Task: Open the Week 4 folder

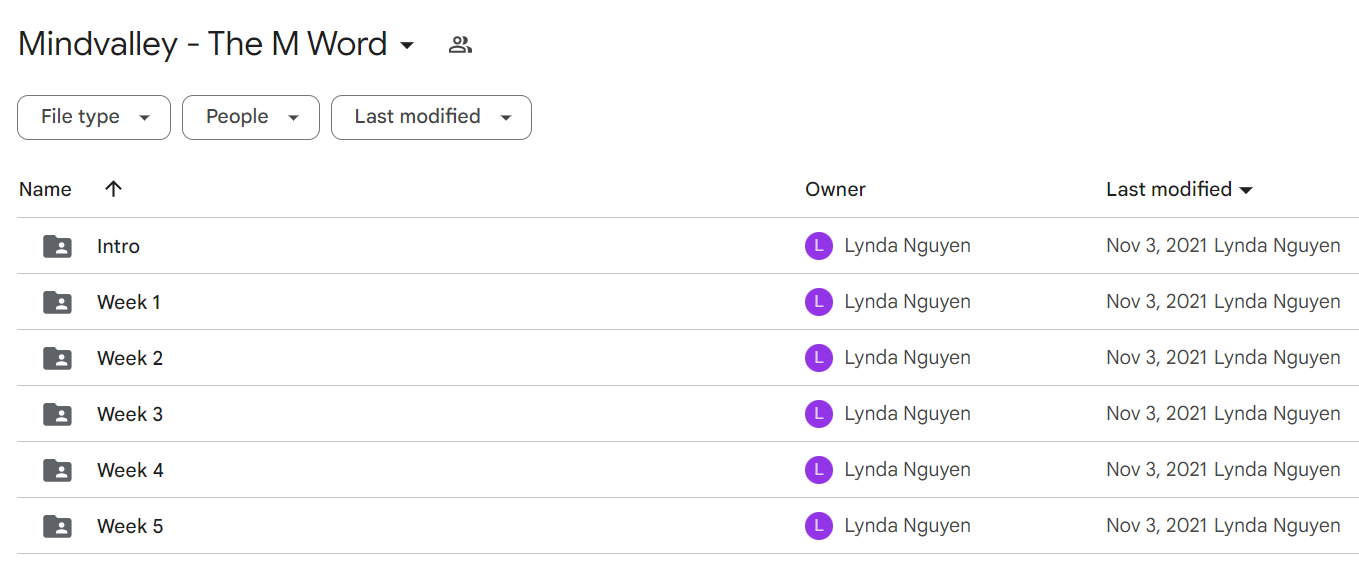Action: click(x=130, y=470)
